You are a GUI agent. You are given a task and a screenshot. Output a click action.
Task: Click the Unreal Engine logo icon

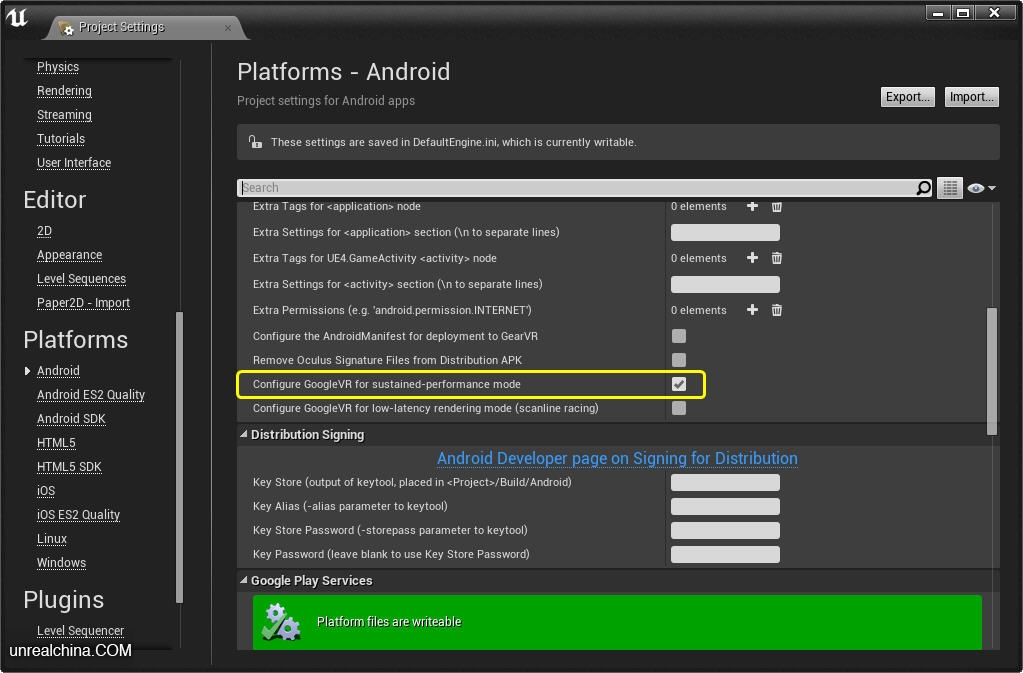click(x=17, y=18)
